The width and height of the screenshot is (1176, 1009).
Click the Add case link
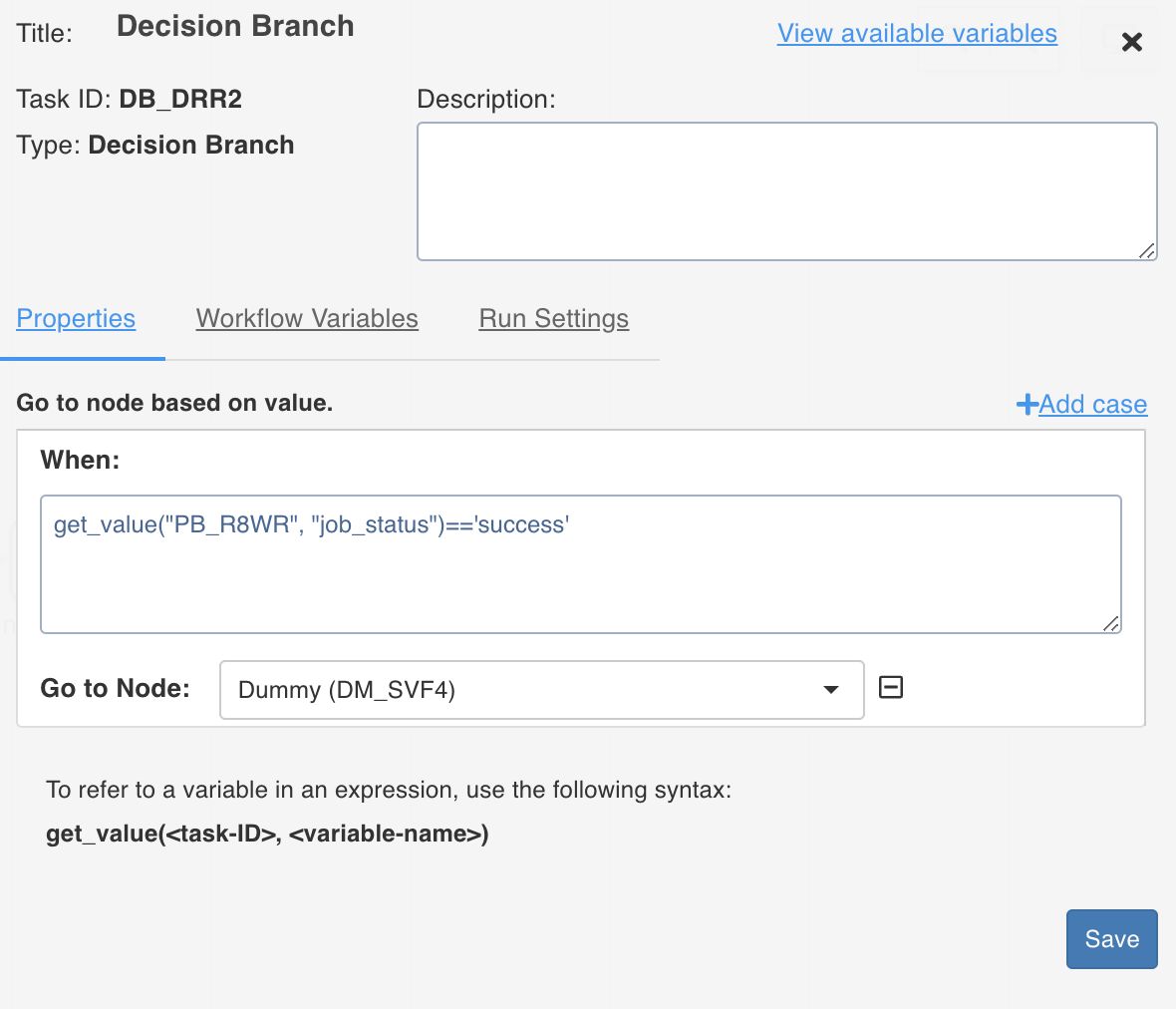coord(1092,404)
